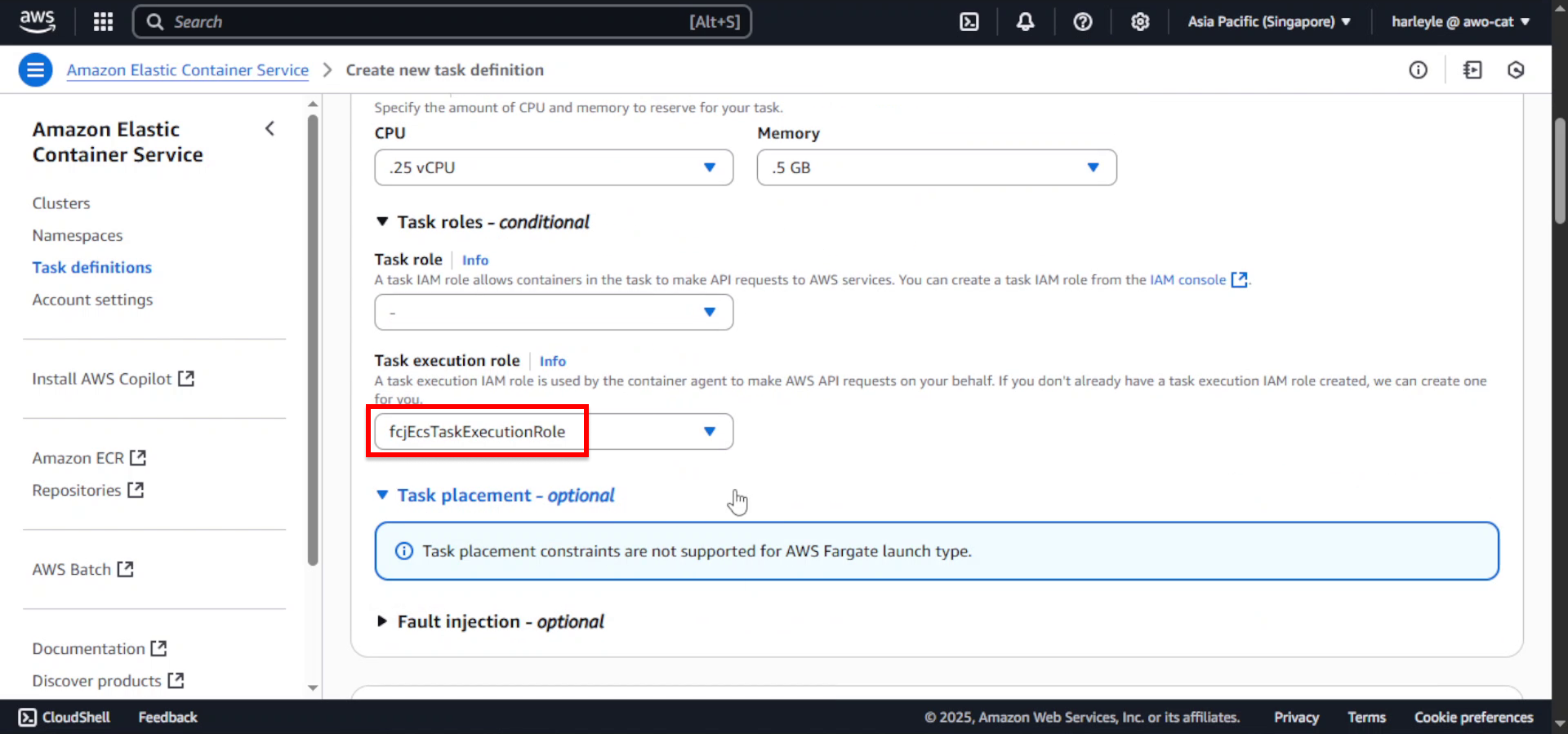
Task: Click the sidebar scrollbar thumb
Action: 313,339
